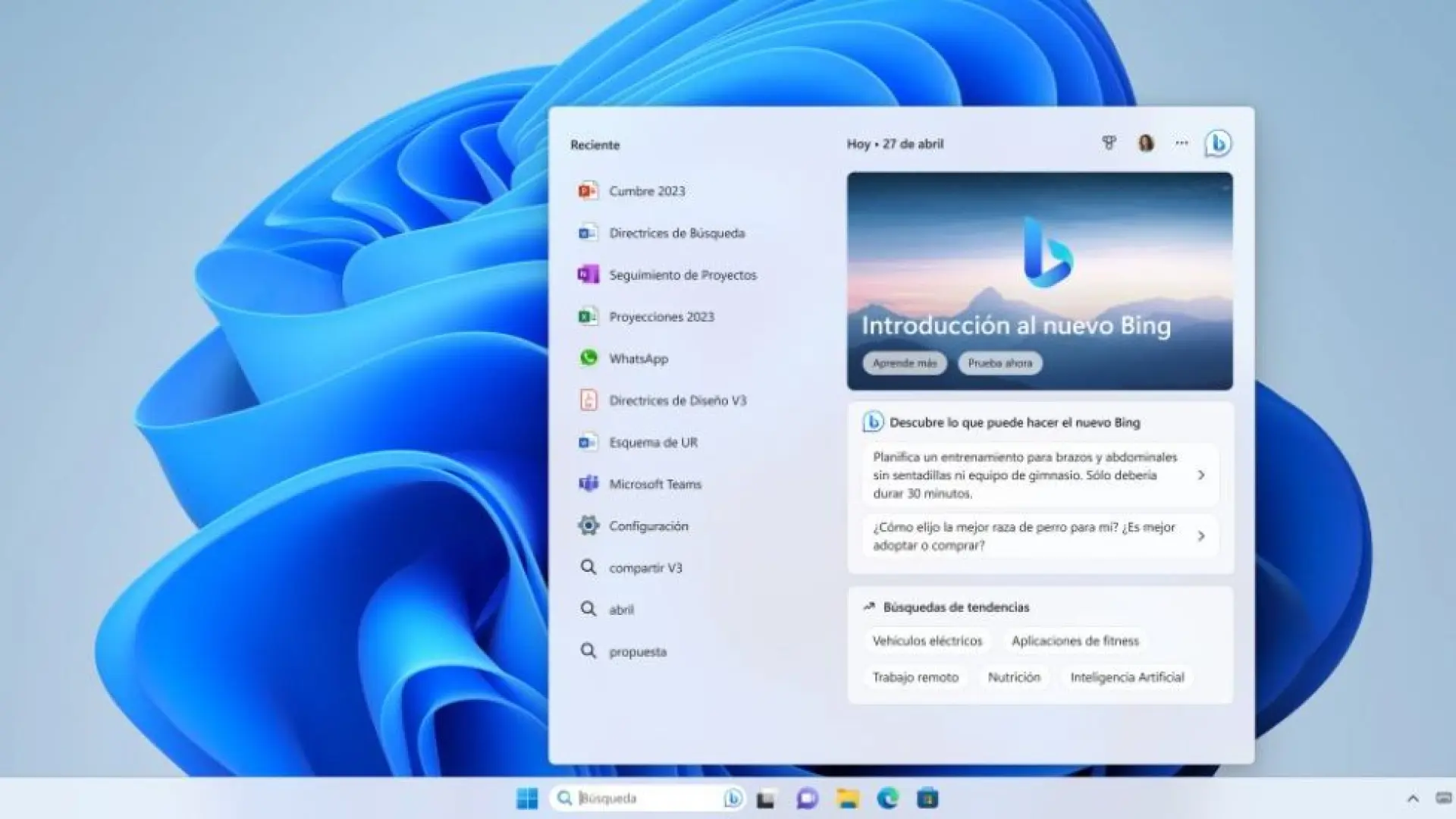1456x819 pixels.
Task: Open the '...' more options menu
Action: coord(1181,143)
